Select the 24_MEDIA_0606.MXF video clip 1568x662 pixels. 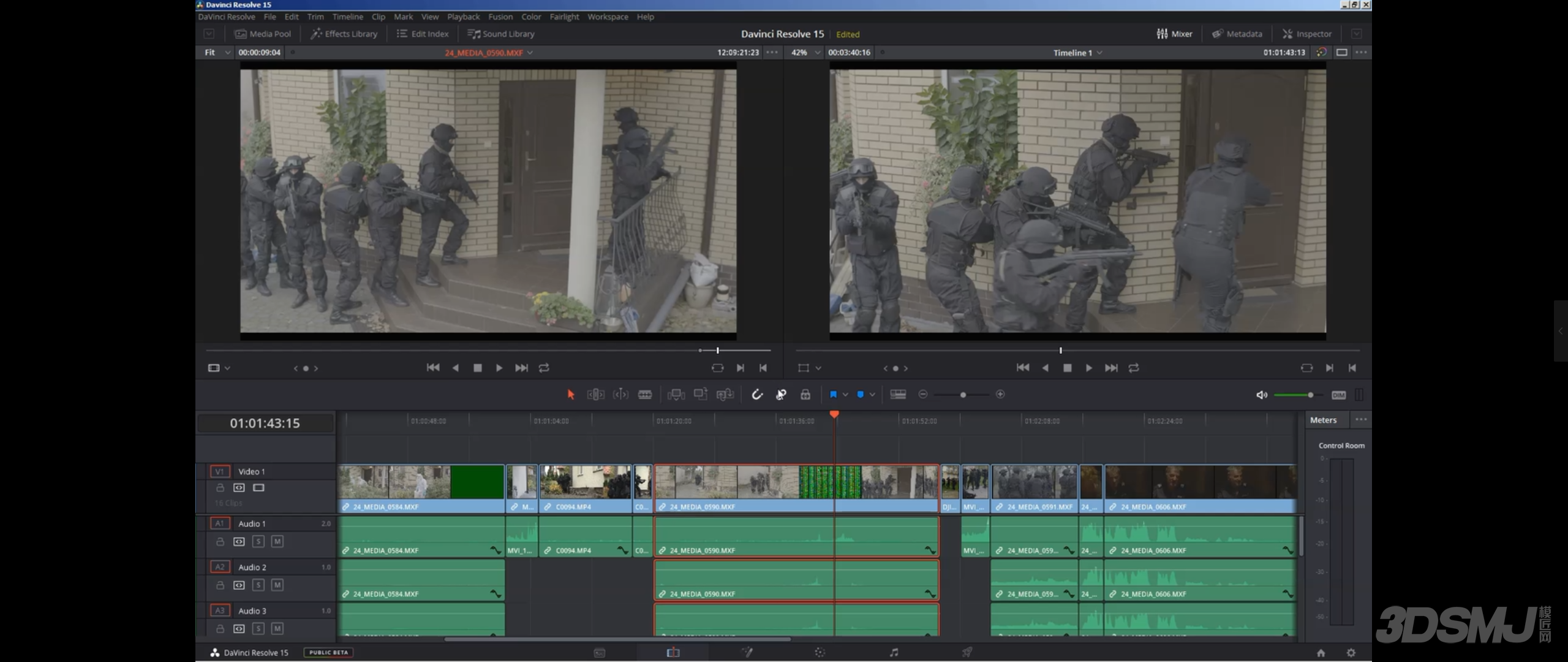pyautogui.click(x=1200, y=489)
